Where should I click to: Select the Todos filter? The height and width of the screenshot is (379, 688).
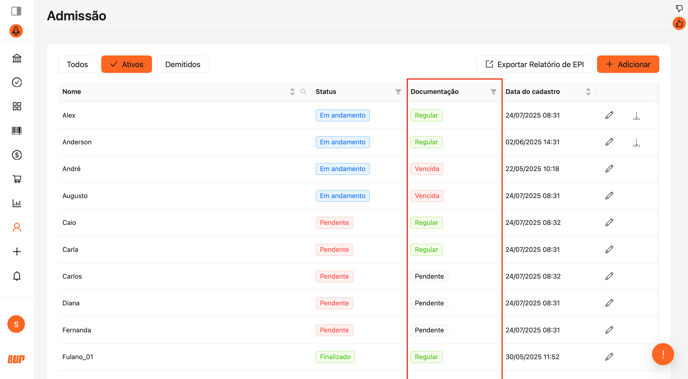pyautogui.click(x=77, y=64)
